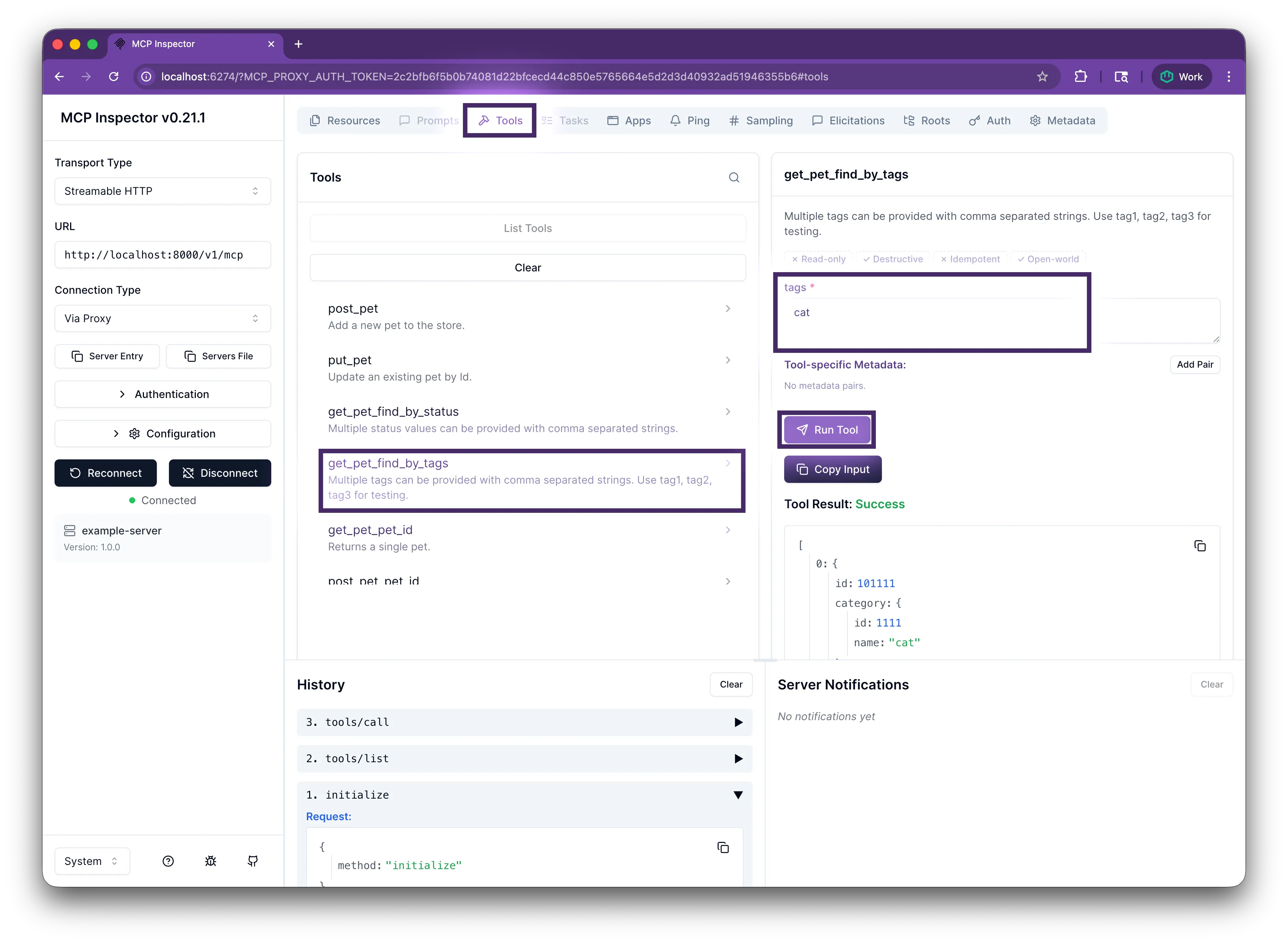Click the browser extensions puzzle icon

(1080, 77)
